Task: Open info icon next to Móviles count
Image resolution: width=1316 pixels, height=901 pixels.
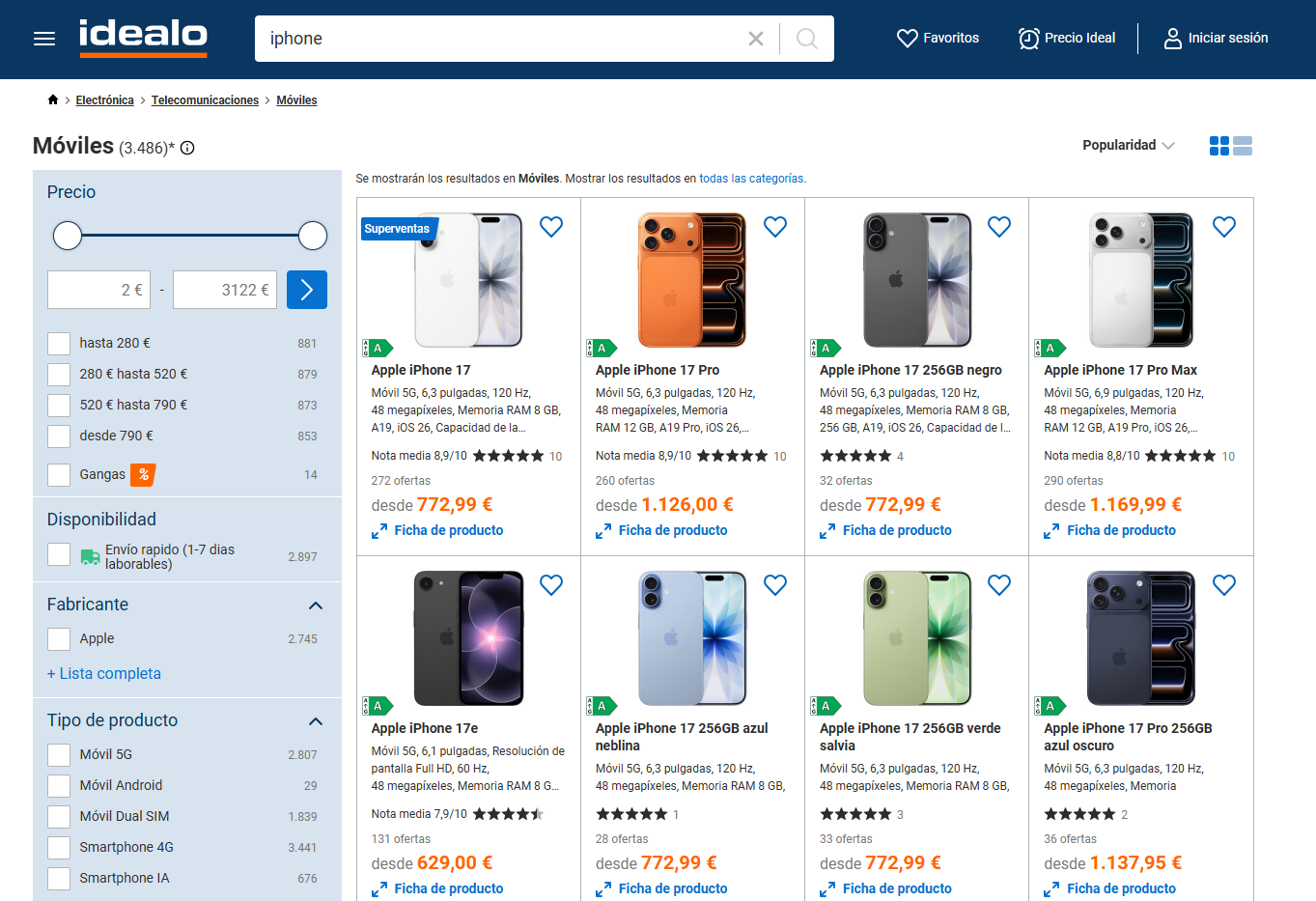Action: point(187,148)
